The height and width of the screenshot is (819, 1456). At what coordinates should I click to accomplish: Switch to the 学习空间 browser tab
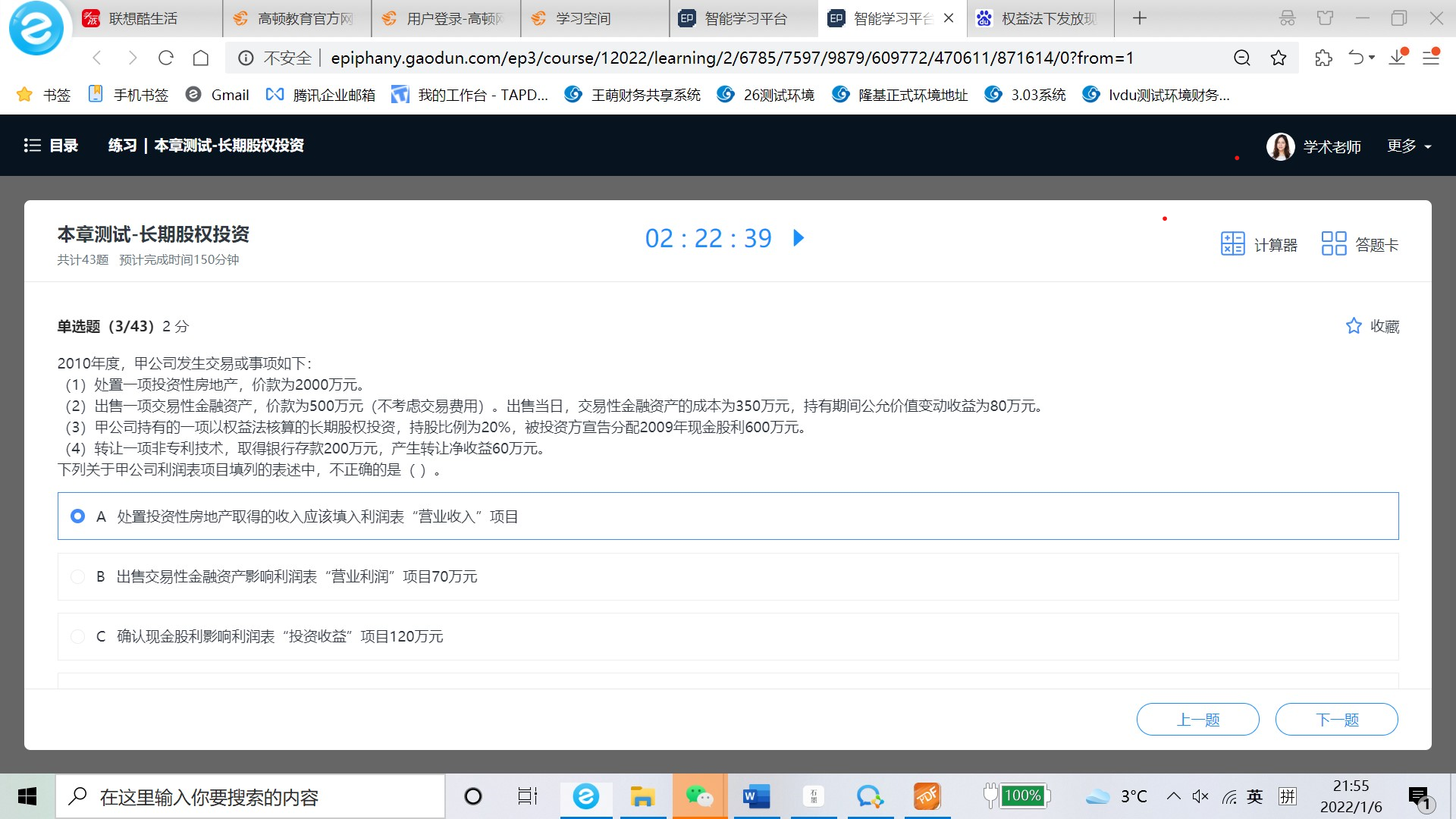click(582, 18)
